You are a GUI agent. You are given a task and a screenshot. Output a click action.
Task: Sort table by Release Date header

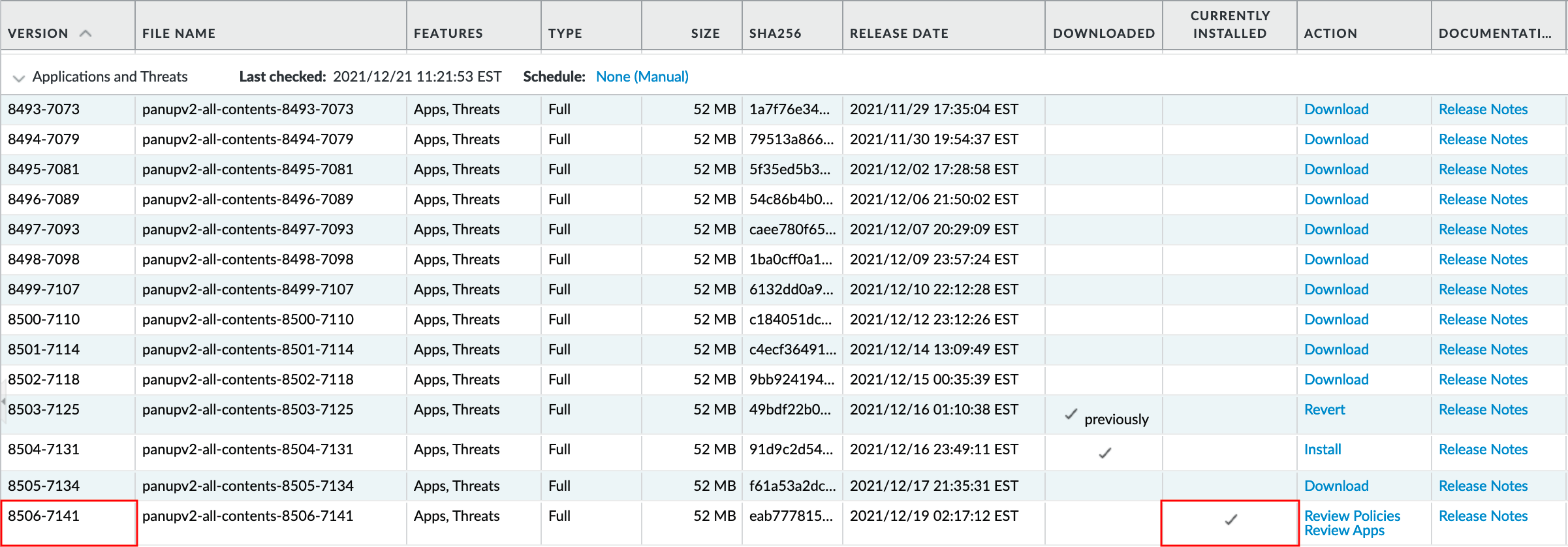click(898, 33)
